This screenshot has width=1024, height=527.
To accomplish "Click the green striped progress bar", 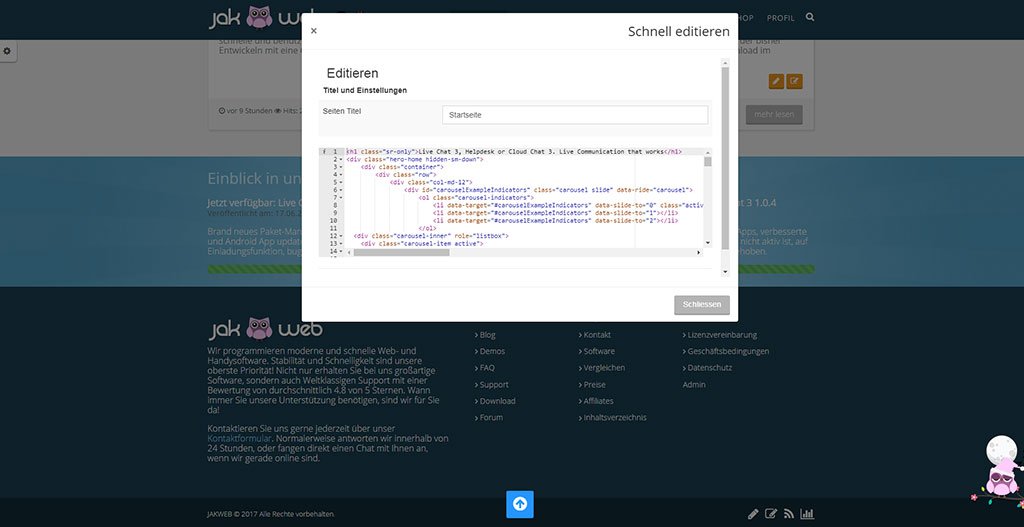I will tap(511, 269).
